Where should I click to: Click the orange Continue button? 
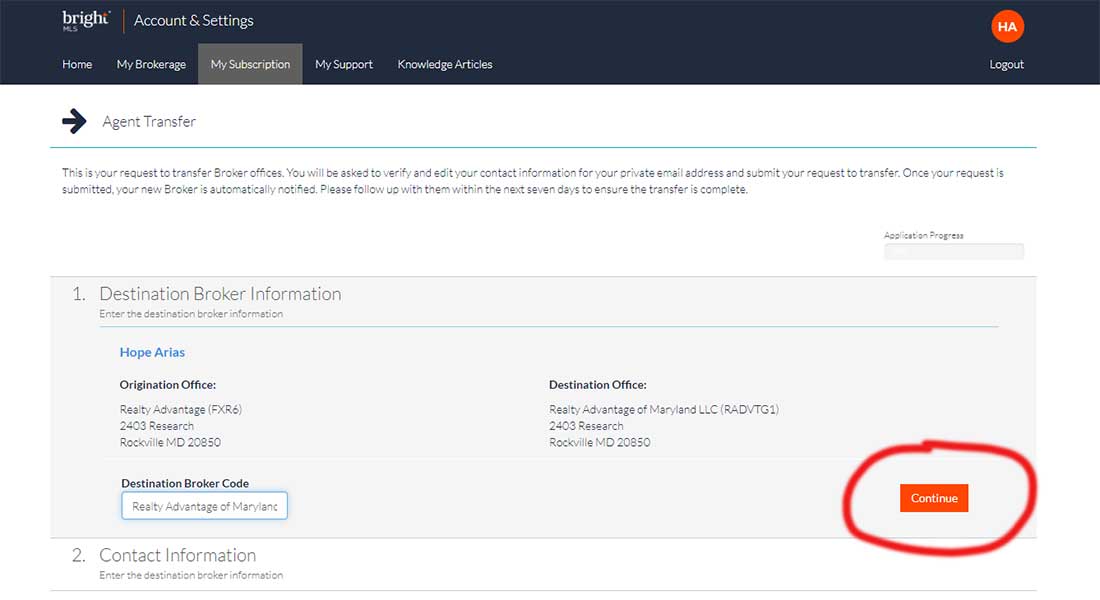[934, 498]
